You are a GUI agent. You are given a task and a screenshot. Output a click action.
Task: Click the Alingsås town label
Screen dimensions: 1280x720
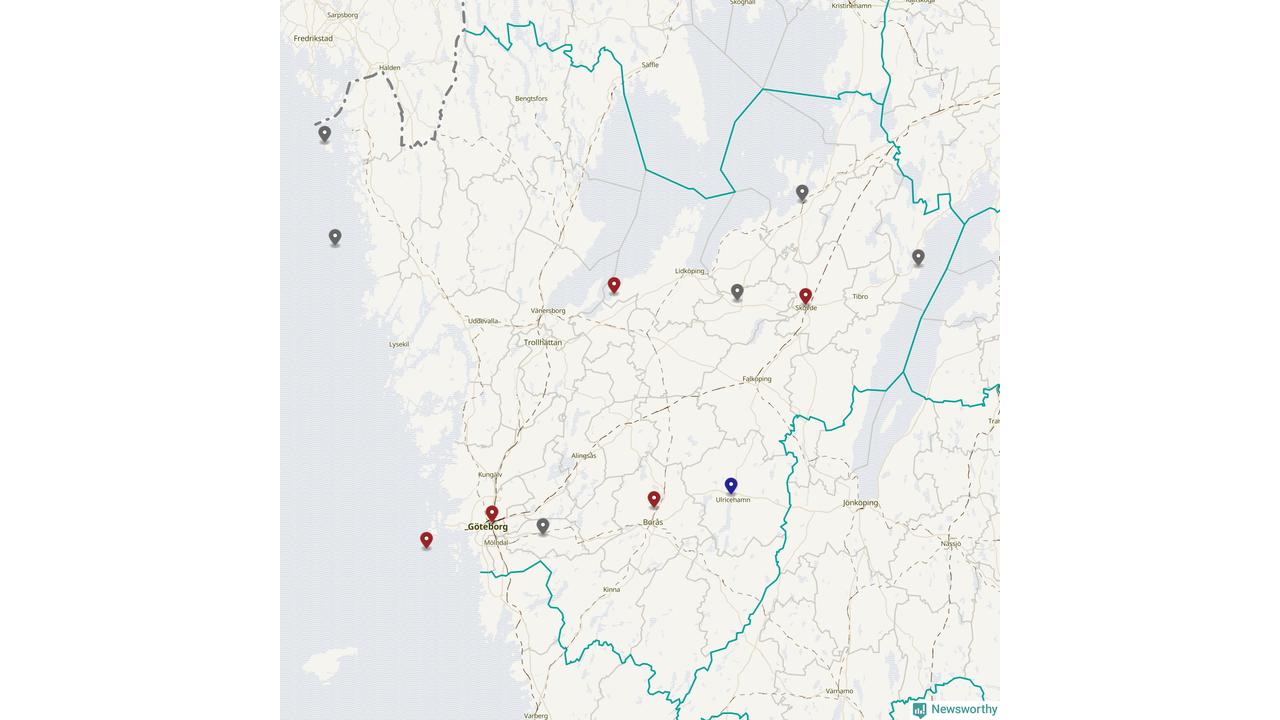point(583,456)
